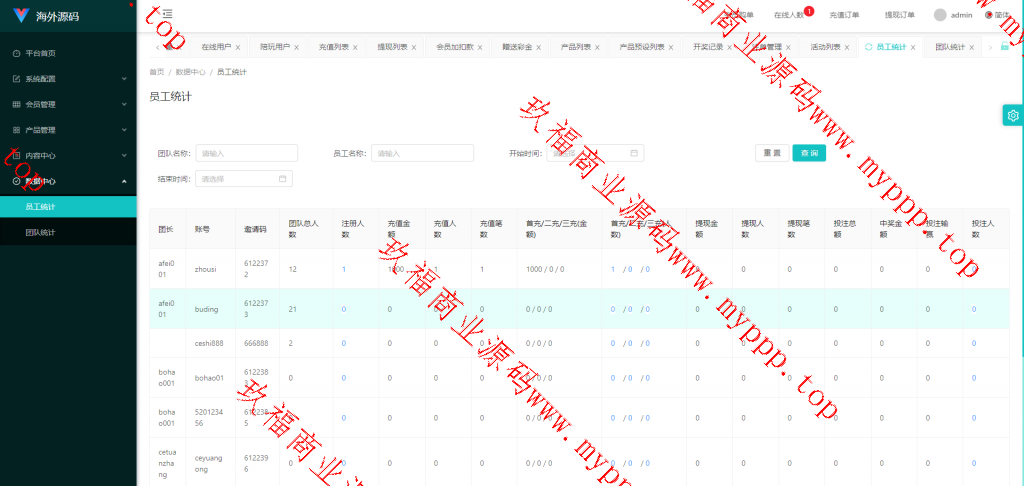Click the 海外源码 logo icon
Viewport: 1024px width, 486px height.
click(x=22, y=16)
